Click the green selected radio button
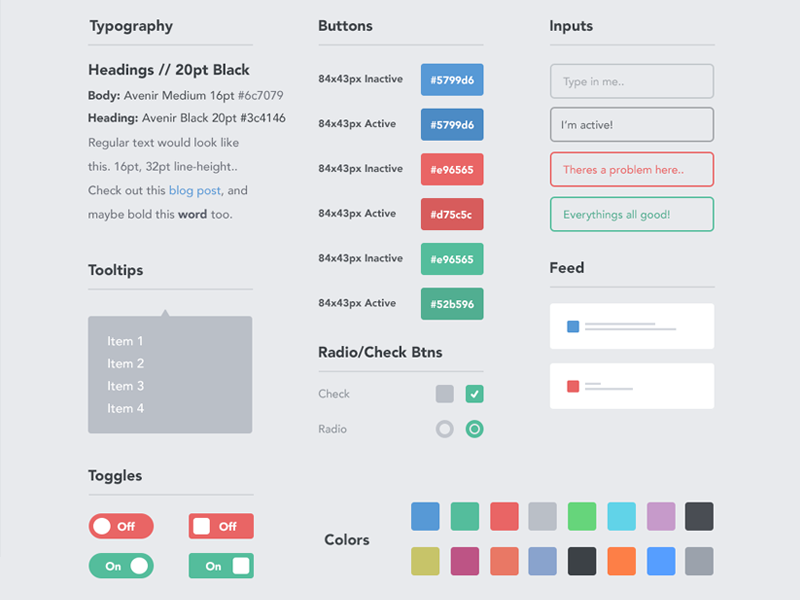This screenshot has height=600, width=800. (x=475, y=429)
